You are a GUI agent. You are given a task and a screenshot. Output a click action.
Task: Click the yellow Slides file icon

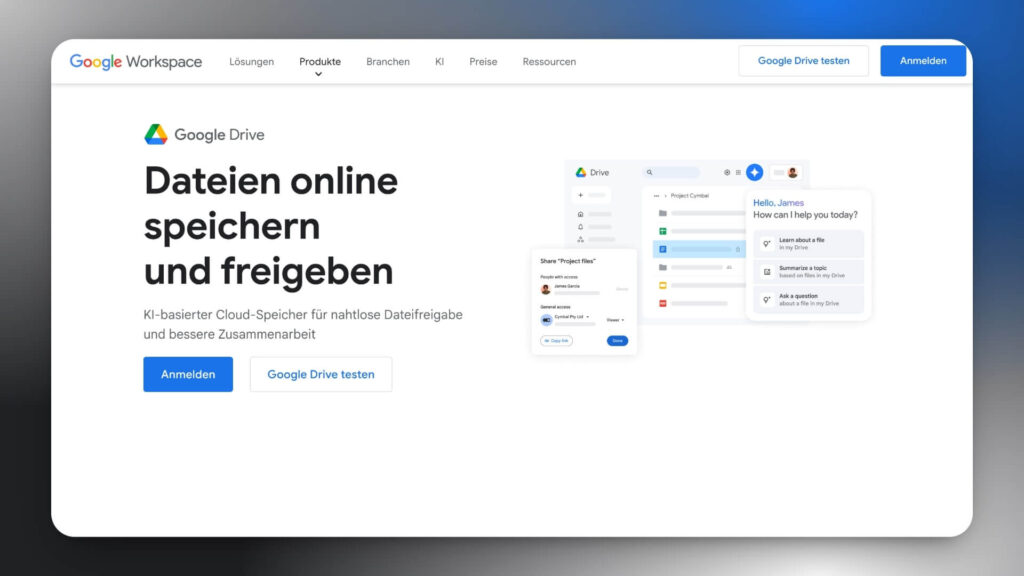pos(663,285)
